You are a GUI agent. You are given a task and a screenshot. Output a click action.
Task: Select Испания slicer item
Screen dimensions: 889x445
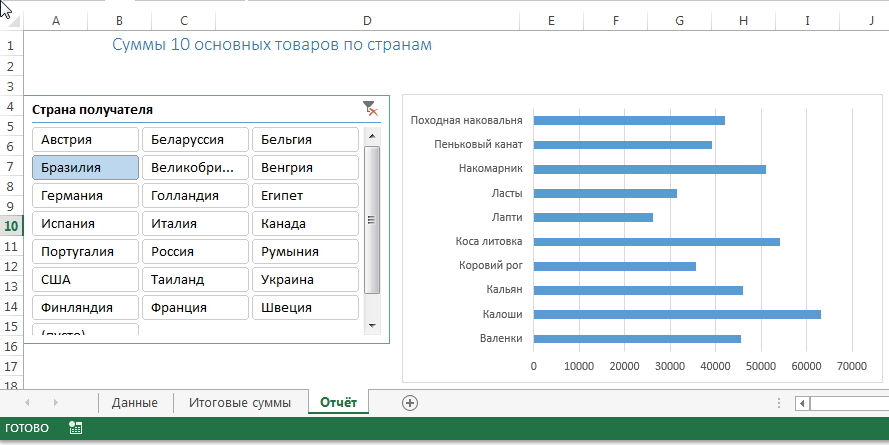[85, 223]
